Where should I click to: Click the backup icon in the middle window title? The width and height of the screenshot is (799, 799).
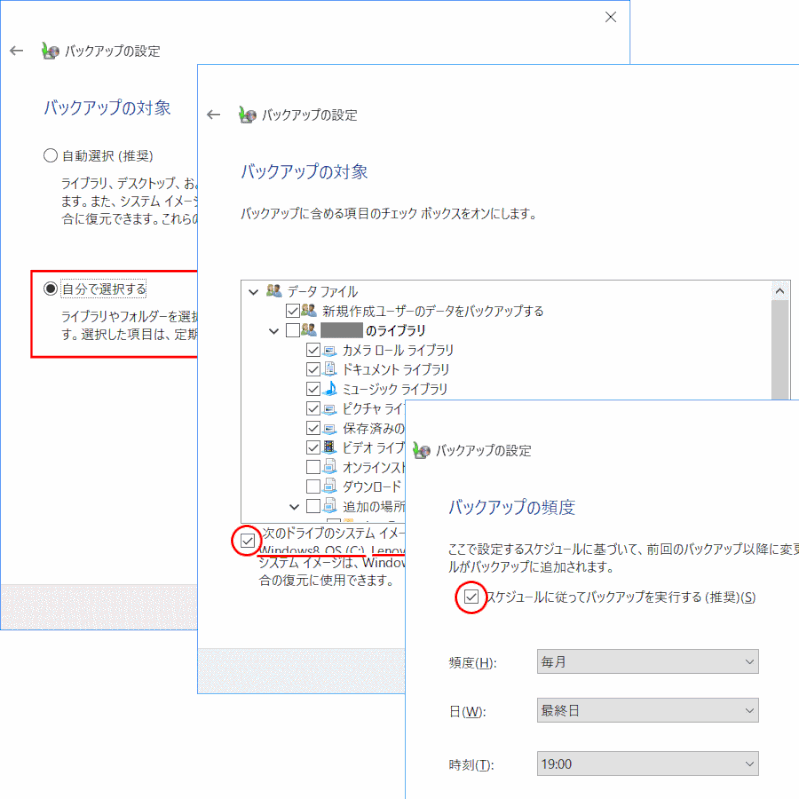click(247, 115)
